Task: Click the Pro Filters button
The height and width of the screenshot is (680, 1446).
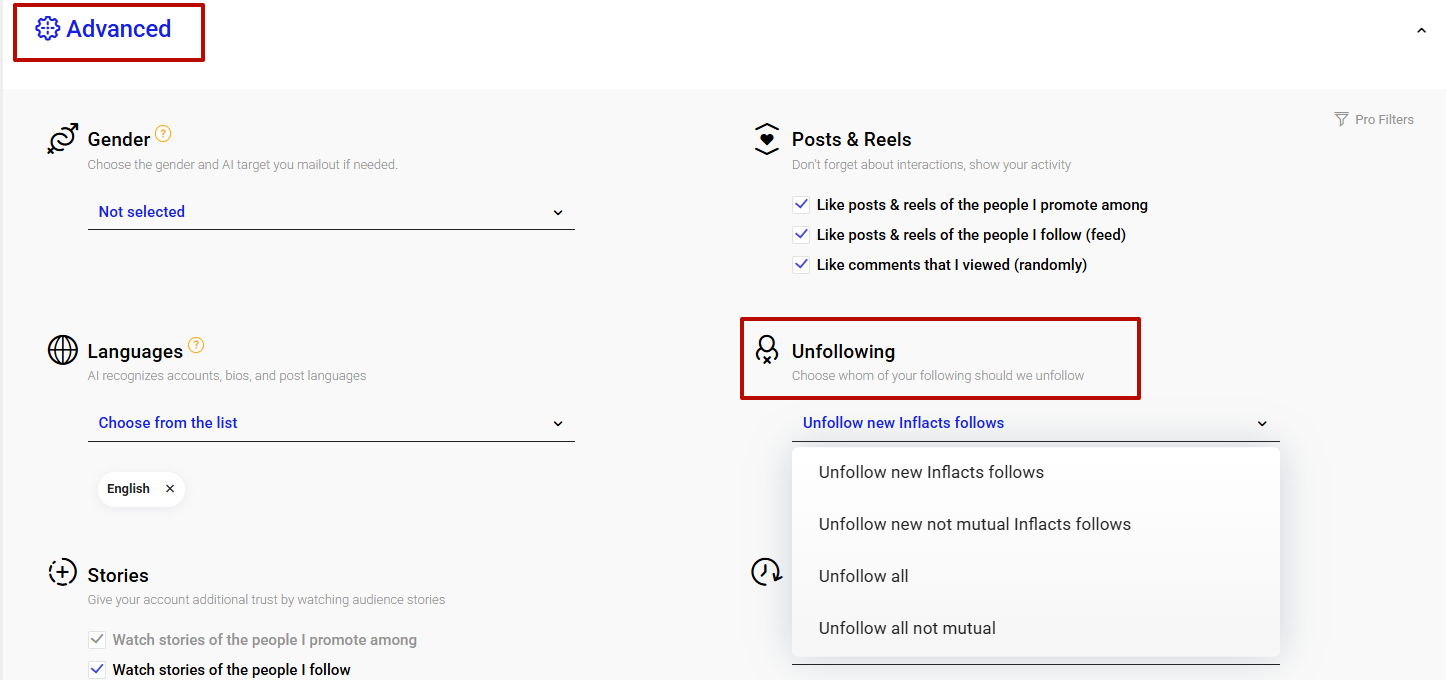Action: click(x=1383, y=119)
